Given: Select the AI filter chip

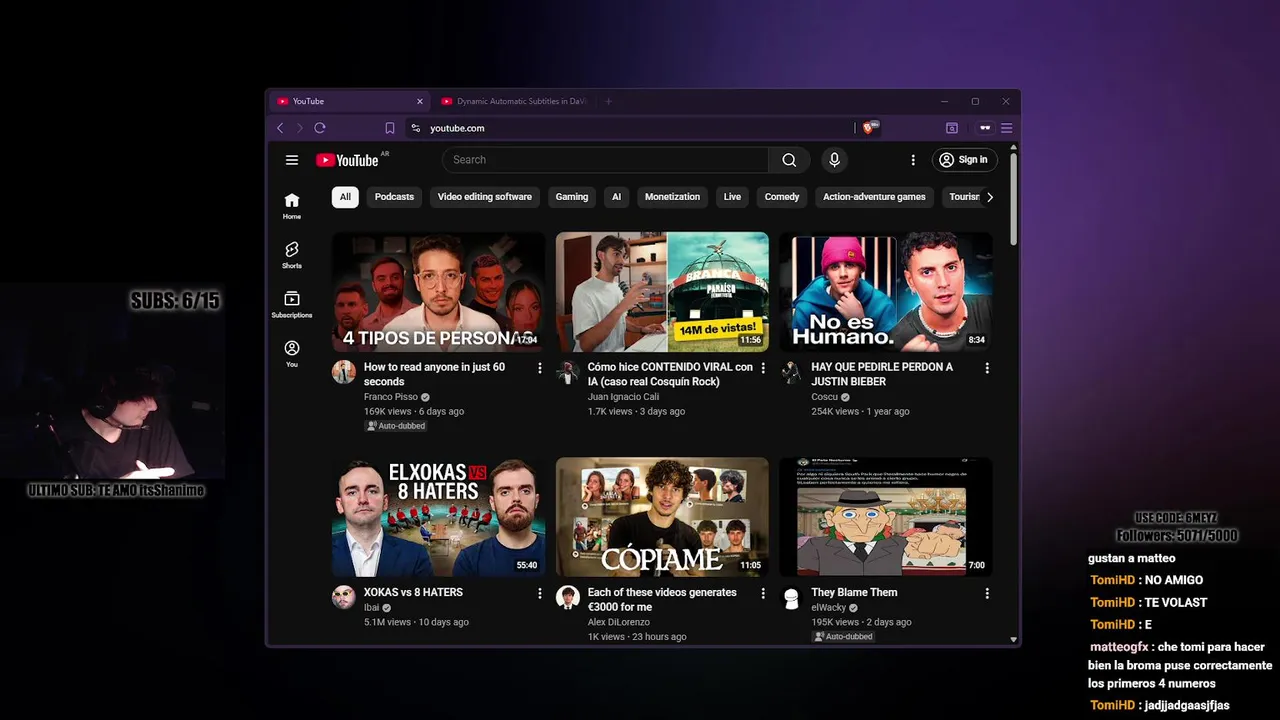Looking at the screenshot, I should pyautogui.click(x=616, y=197).
